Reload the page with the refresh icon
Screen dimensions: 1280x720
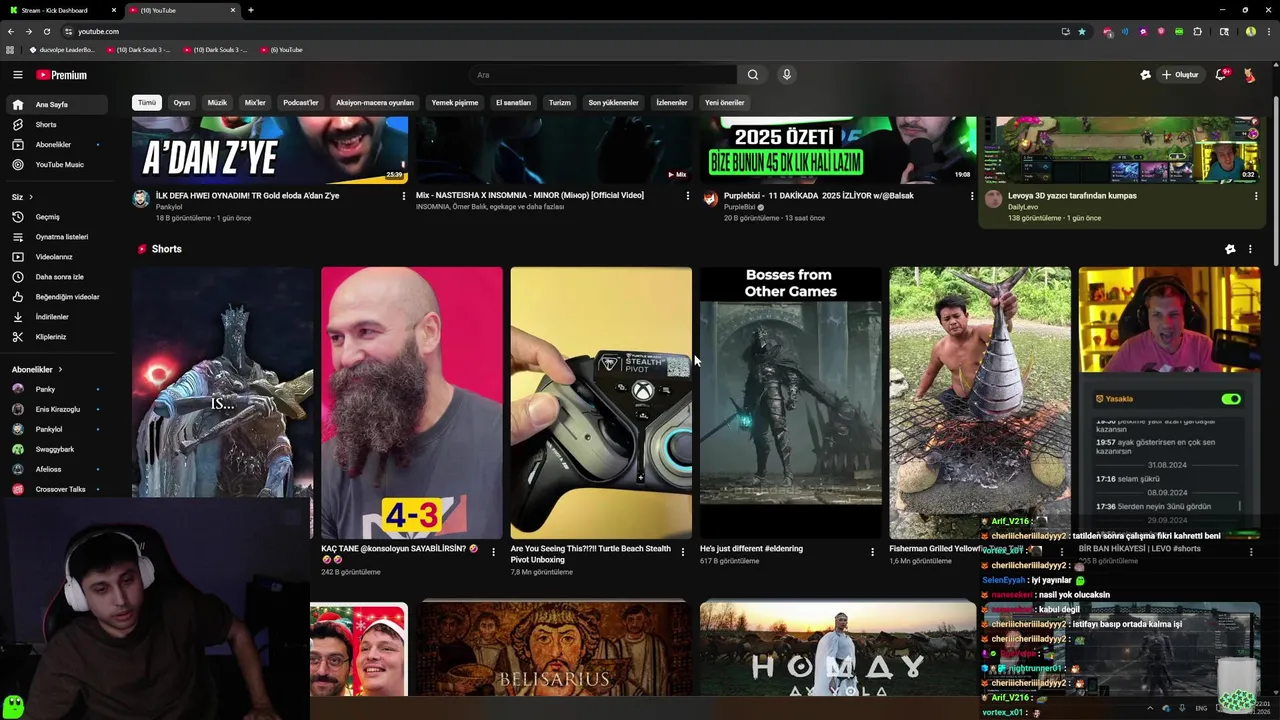(x=46, y=31)
